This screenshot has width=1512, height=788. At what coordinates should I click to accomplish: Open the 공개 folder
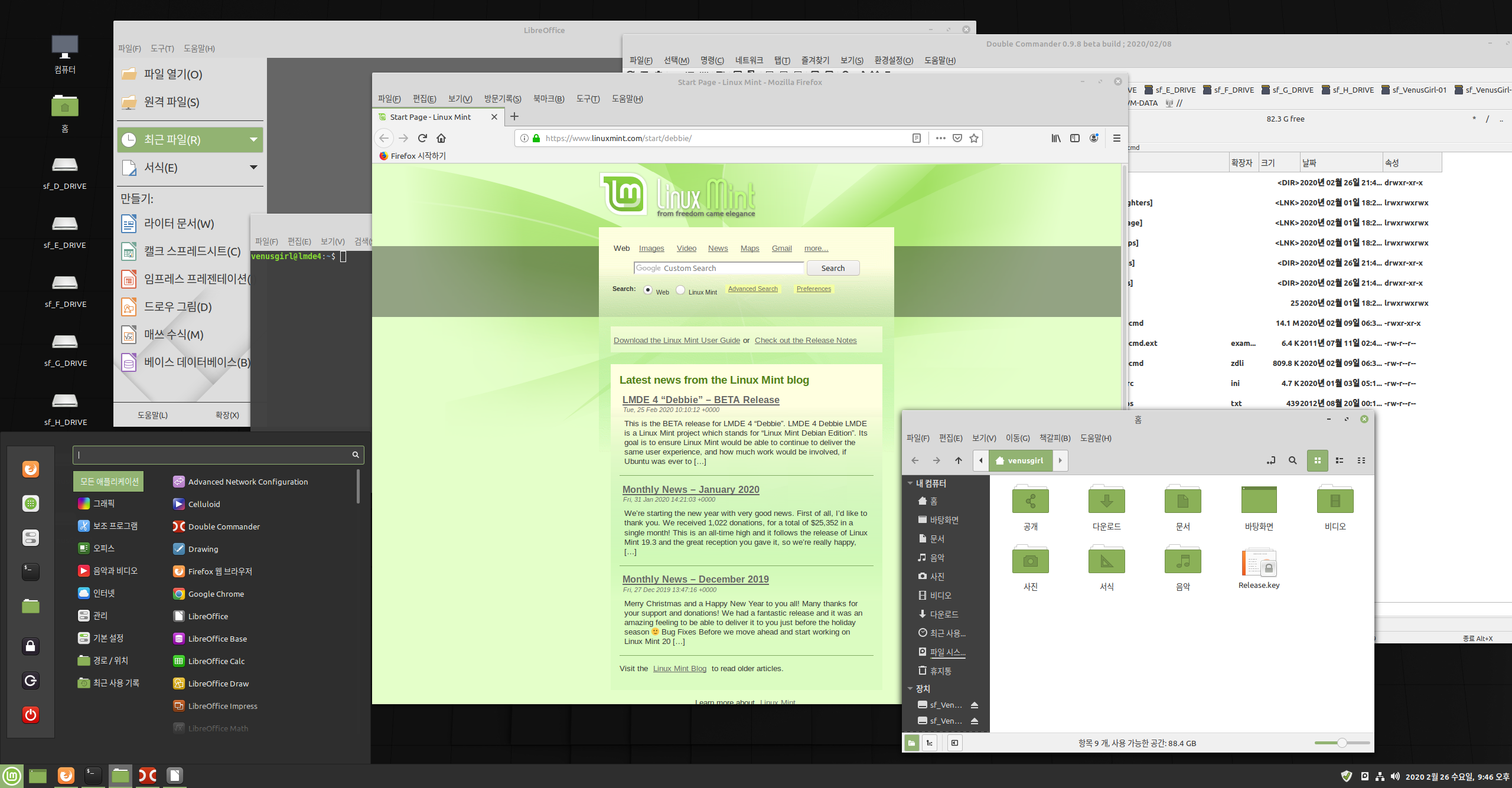click(x=1030, y=501)
